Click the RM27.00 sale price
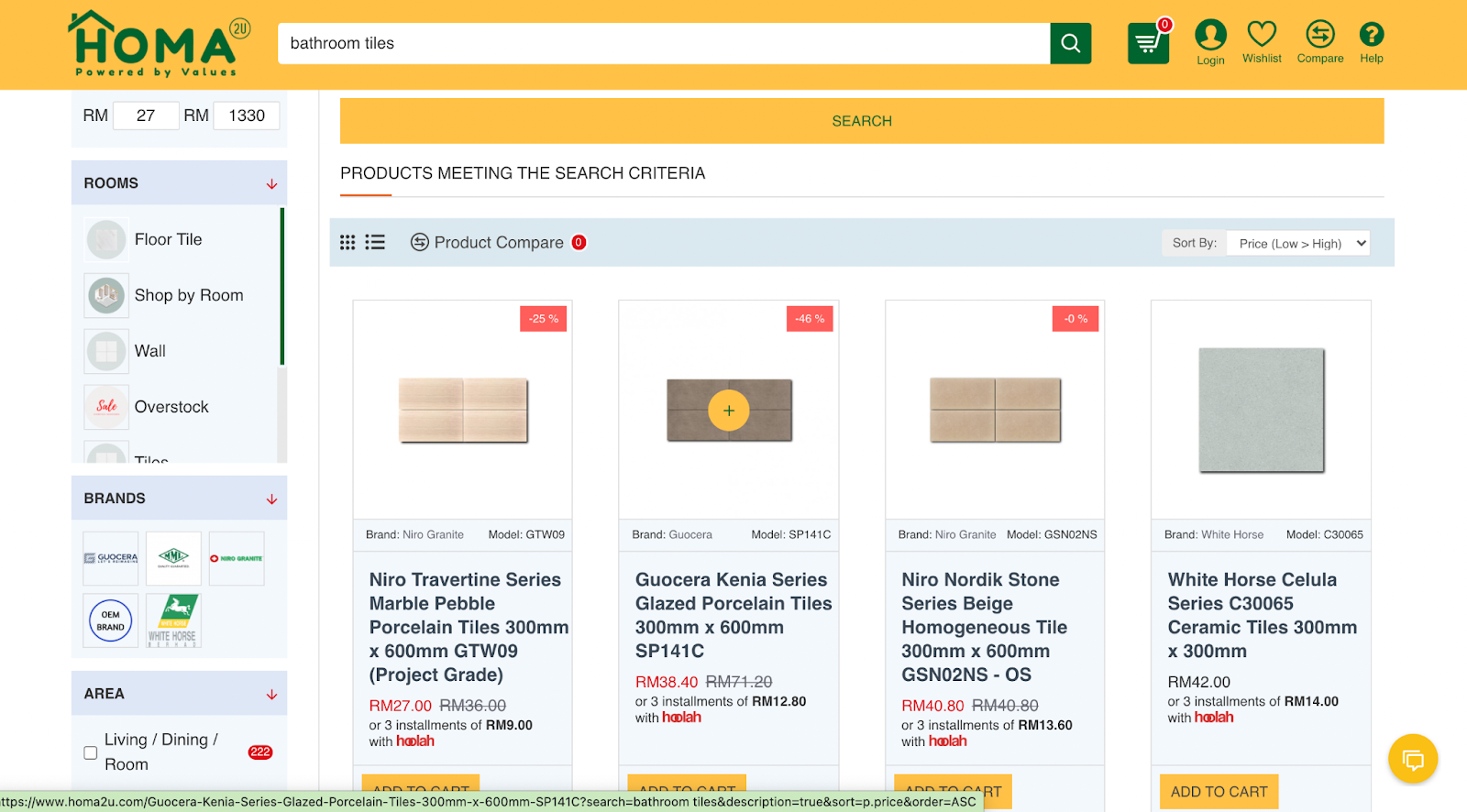Screen dimensions: 1467x812 401,706
